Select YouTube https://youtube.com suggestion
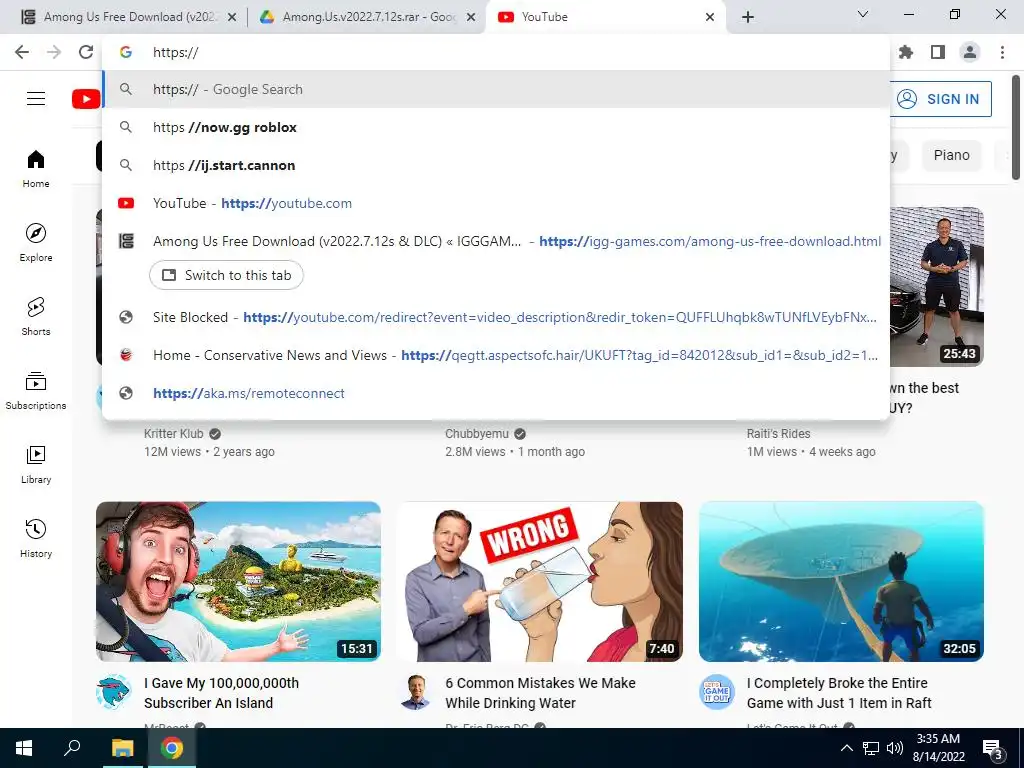The height and width of the screenshot is (768, 1024). (496, 203)
